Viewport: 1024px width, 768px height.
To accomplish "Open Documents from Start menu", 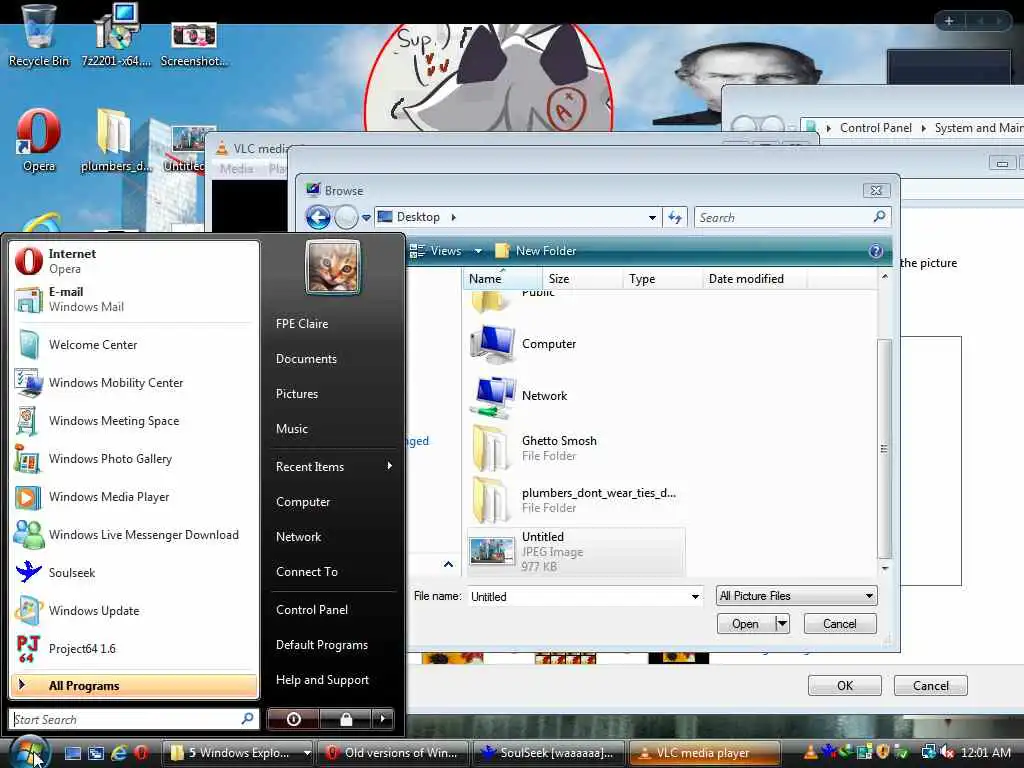I will [x=306, y=359].
